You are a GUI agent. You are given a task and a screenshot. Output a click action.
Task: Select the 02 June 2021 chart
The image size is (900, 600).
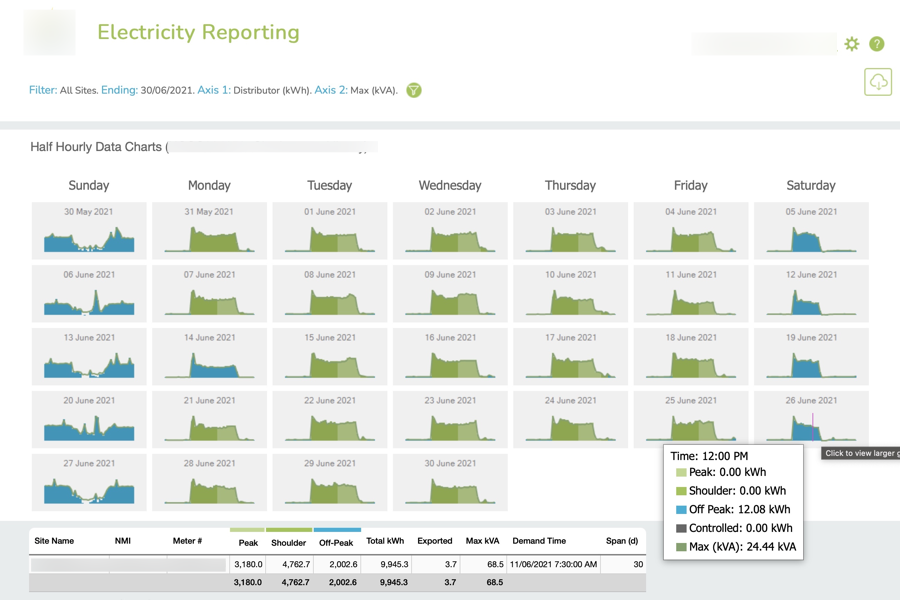[450, 231]
